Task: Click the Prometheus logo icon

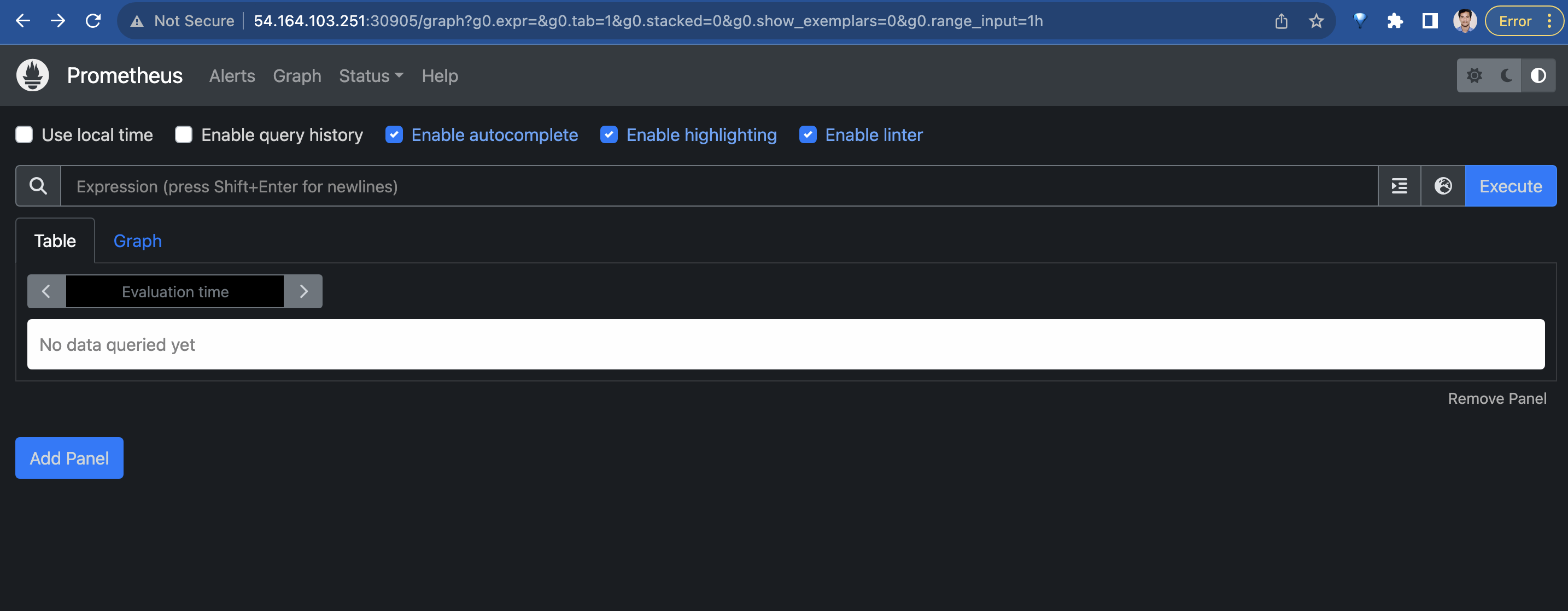Action: (32, 75)
